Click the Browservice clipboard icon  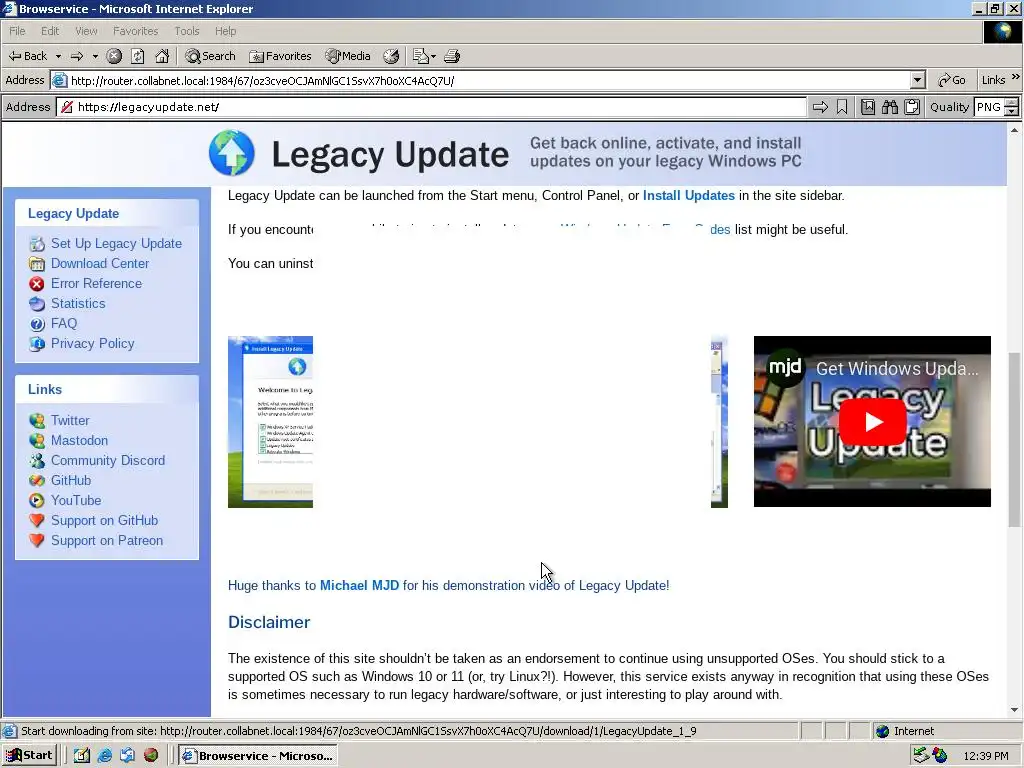[912, 107]
